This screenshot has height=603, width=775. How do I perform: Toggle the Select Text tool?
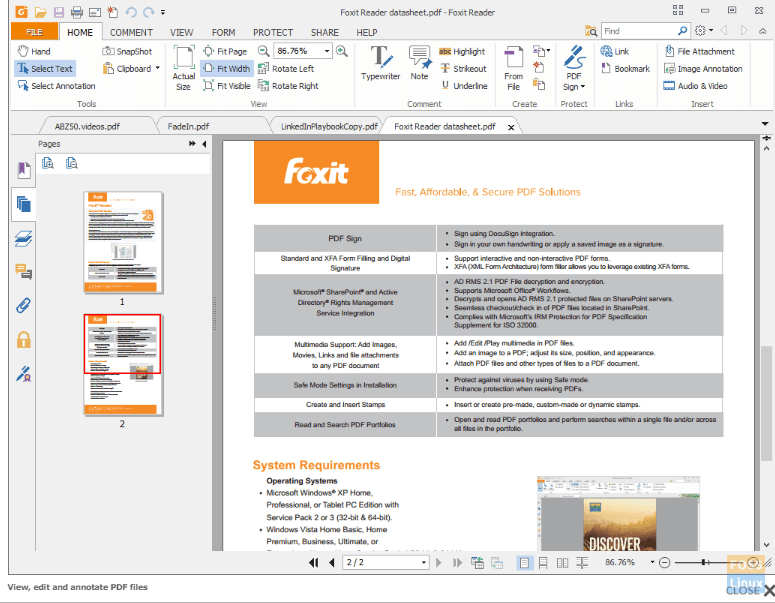click(45, 69)
